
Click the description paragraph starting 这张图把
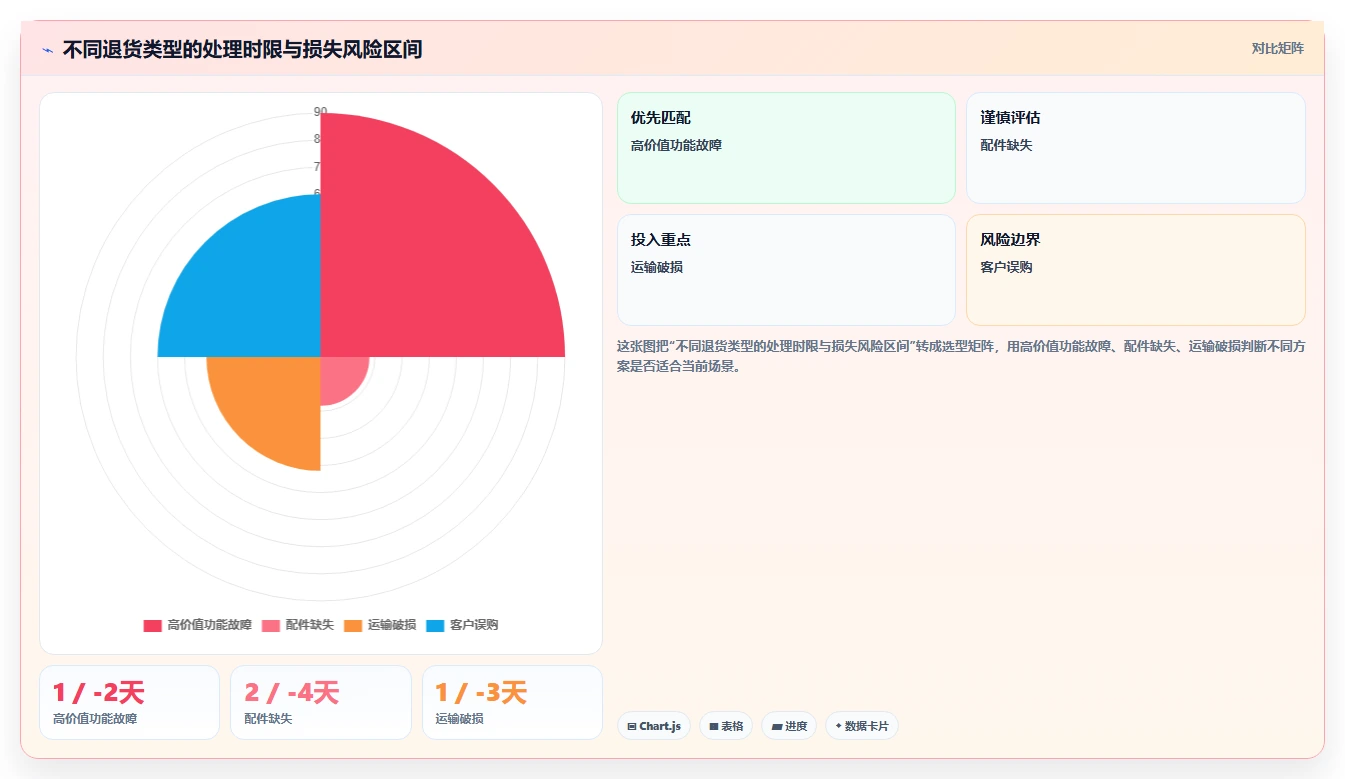point(961,356)
